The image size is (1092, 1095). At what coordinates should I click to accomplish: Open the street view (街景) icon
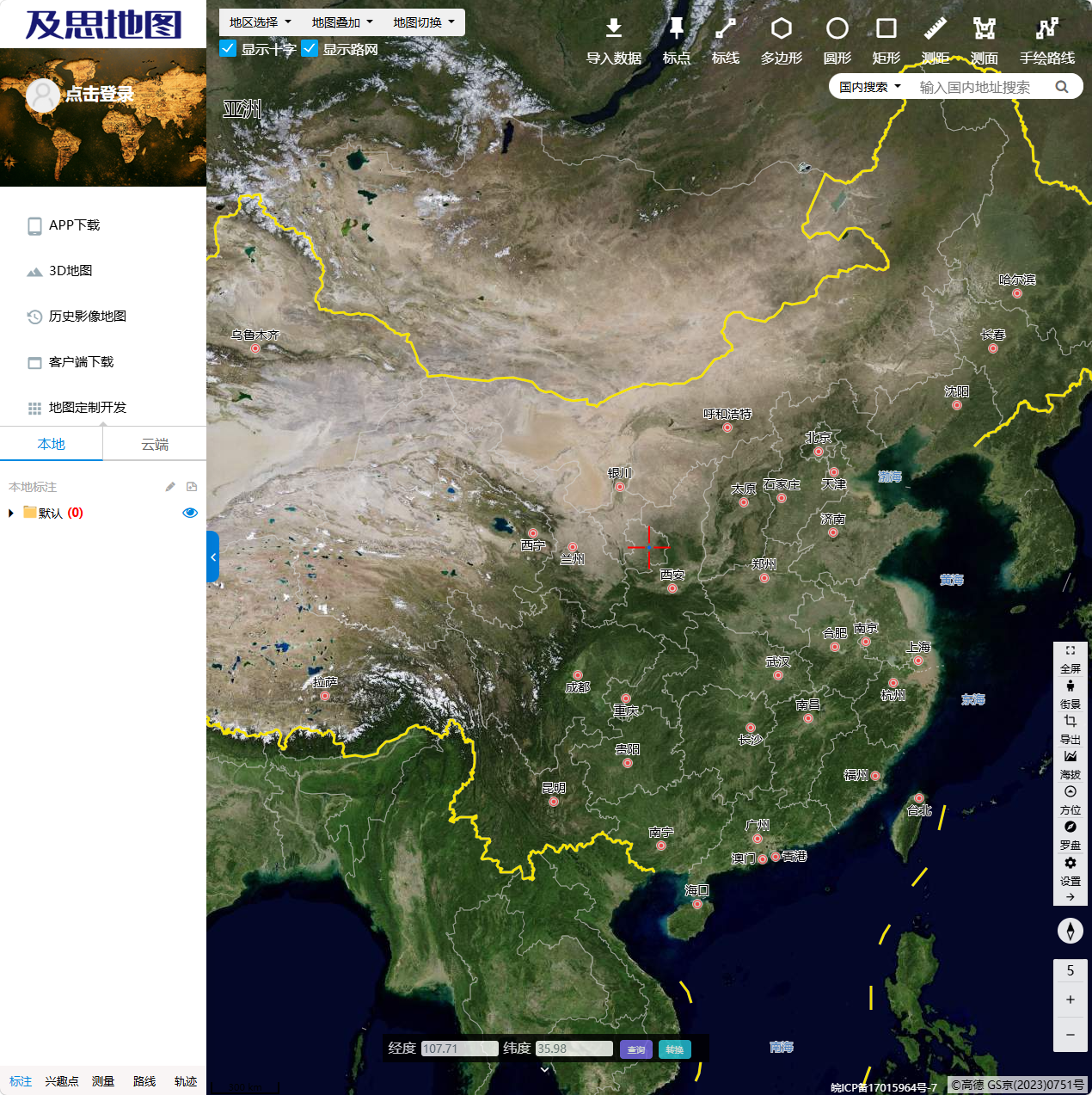coord(1070,686)
